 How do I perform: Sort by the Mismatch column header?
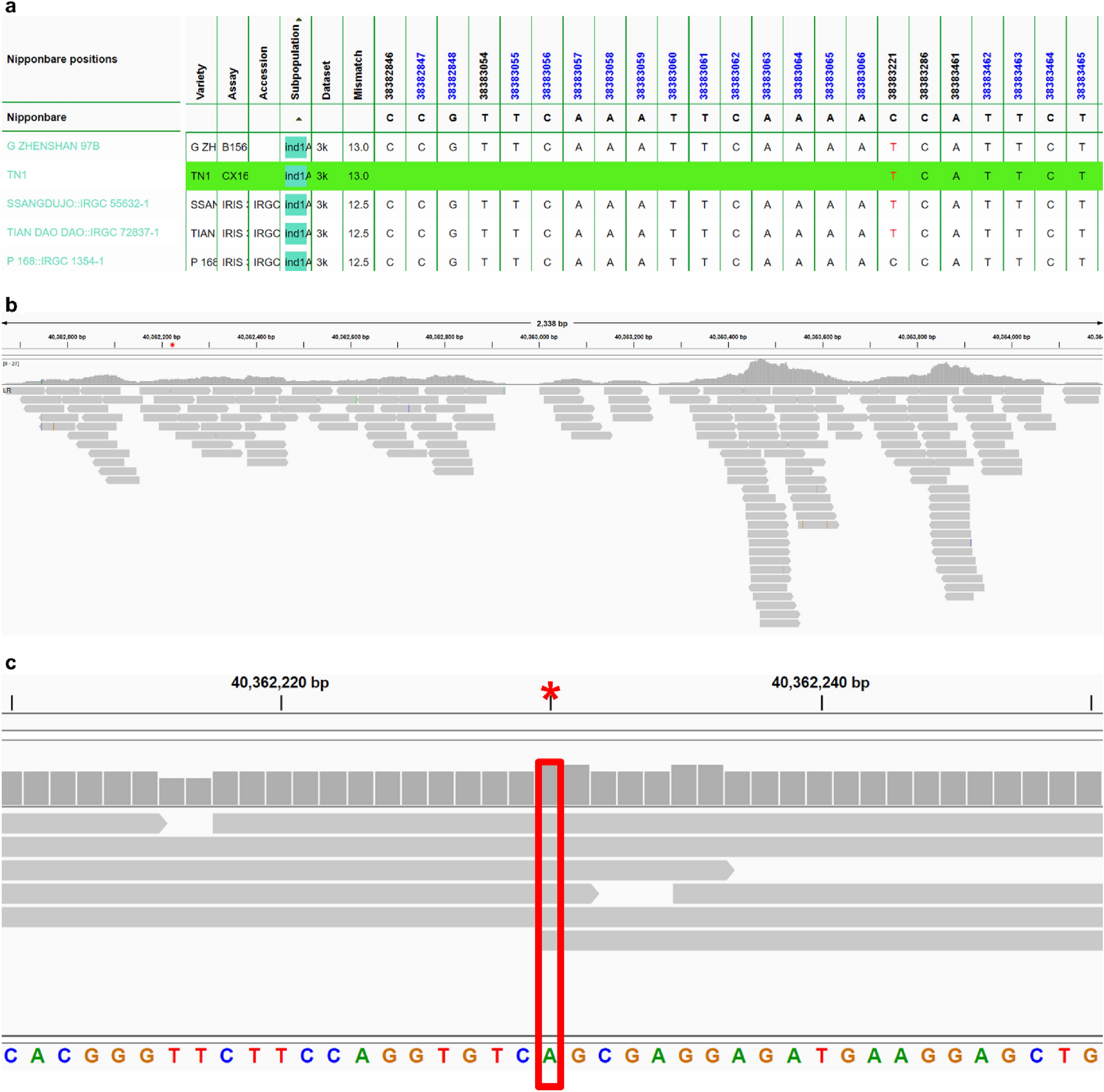[358, 75]
